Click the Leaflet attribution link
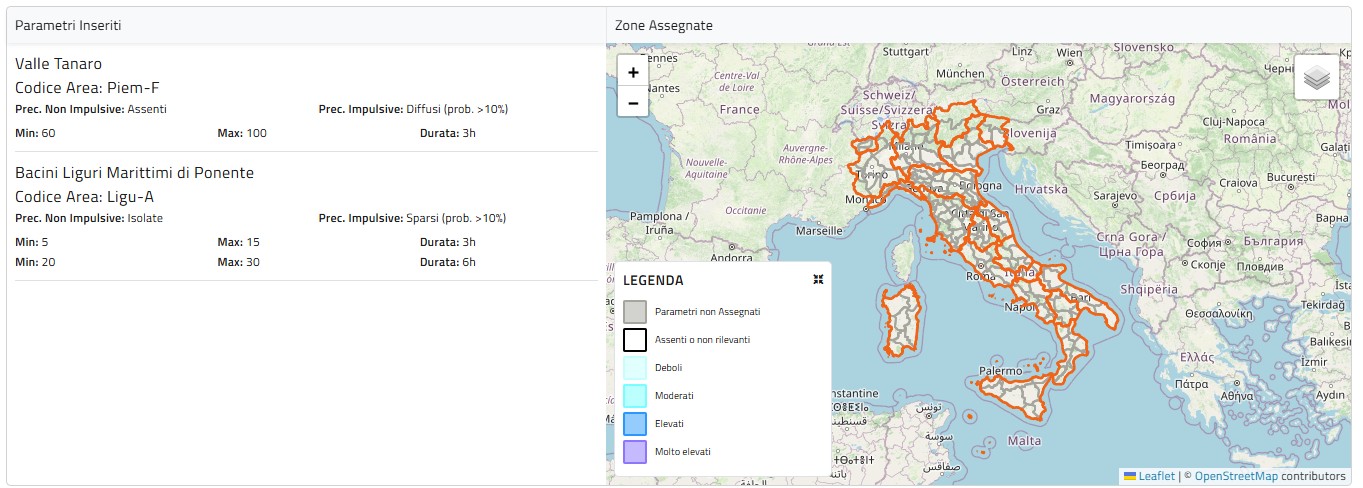1363x488 pixels. pos(1156,476)
